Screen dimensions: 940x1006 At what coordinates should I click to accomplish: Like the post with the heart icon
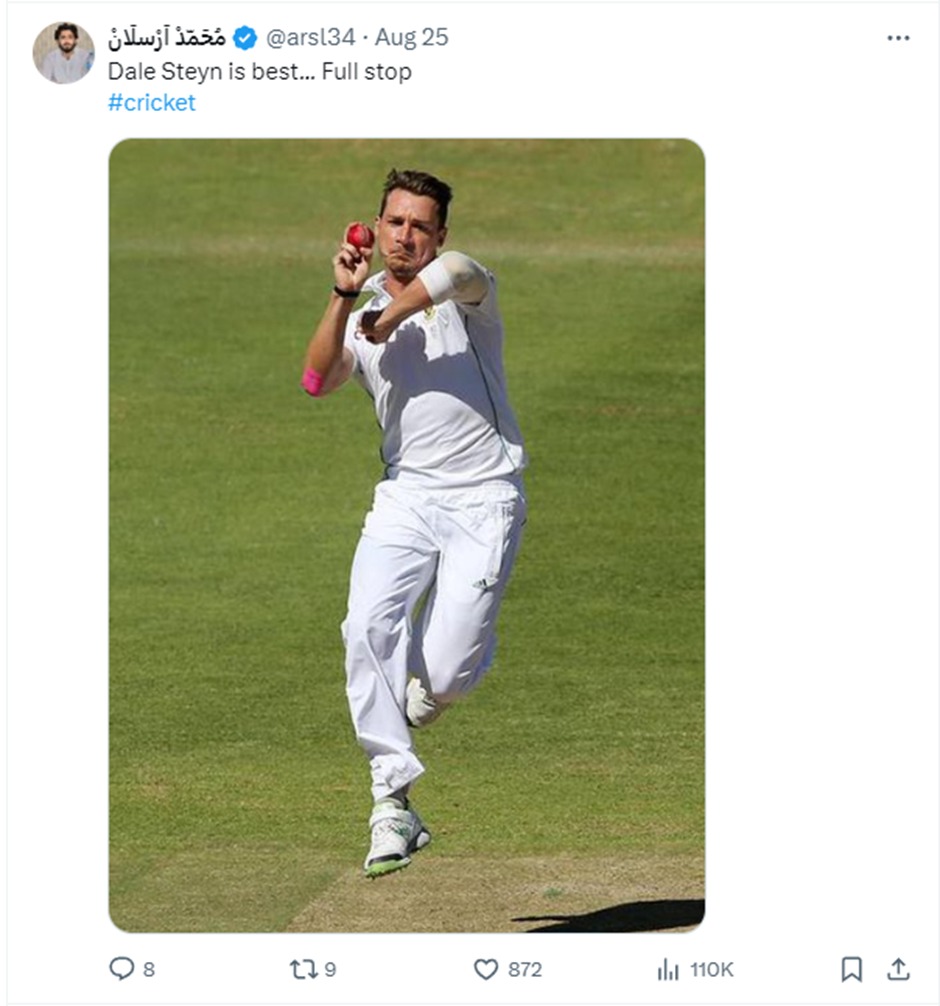486,969
